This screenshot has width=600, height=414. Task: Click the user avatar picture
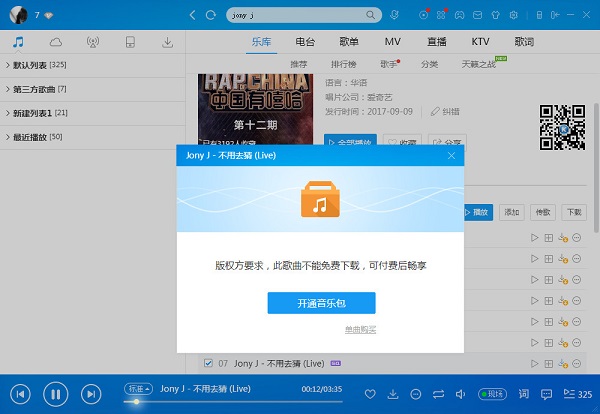tap(18, 15)
